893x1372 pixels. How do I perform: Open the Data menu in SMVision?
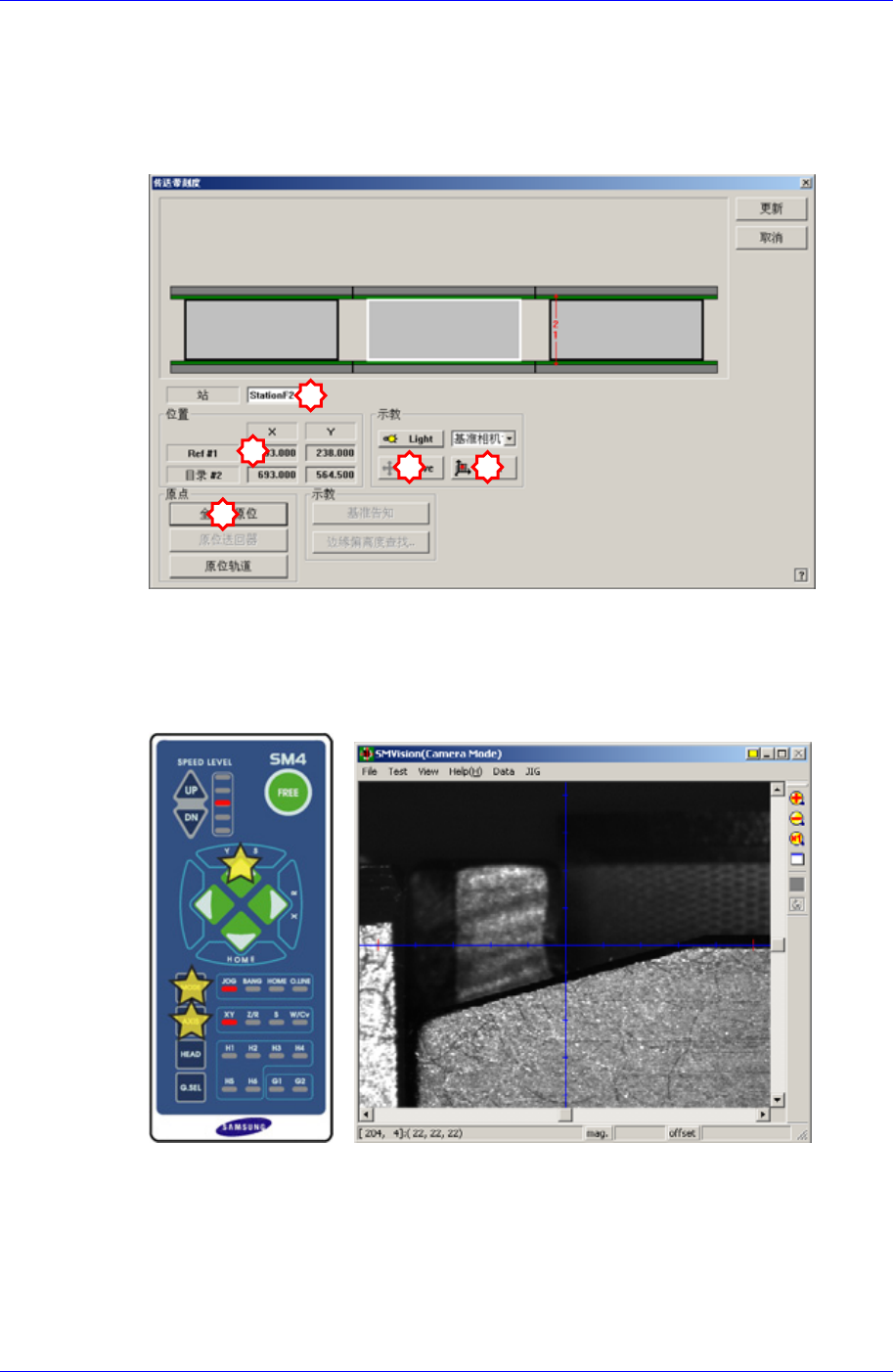504,771
